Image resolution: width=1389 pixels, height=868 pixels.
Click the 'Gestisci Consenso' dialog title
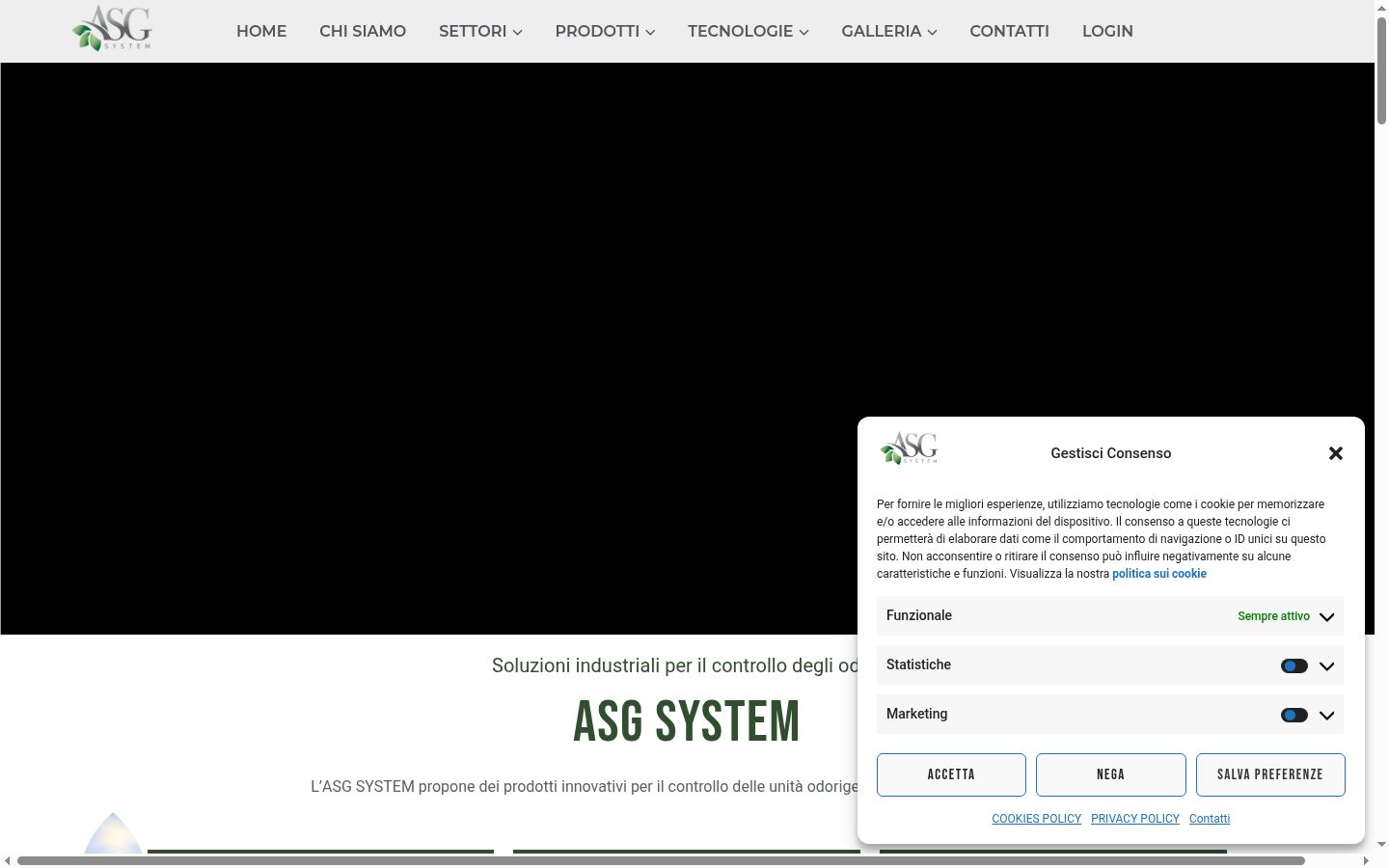[x=1111, y=453]
